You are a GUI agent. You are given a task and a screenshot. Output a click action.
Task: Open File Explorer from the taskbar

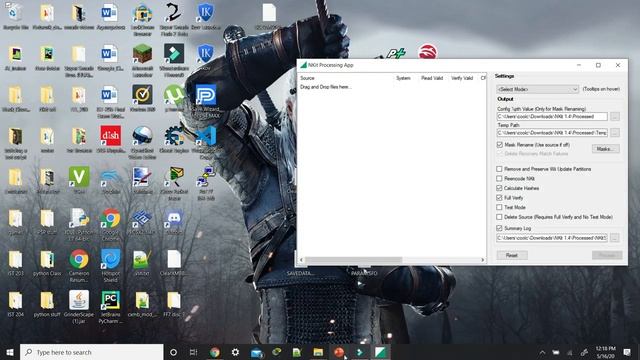pyautogui.click(x=318, y=352)
